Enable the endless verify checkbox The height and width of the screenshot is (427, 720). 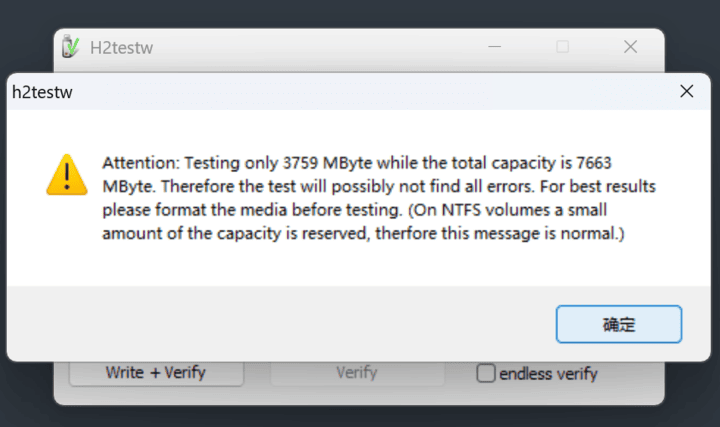[x=486, y=373]
